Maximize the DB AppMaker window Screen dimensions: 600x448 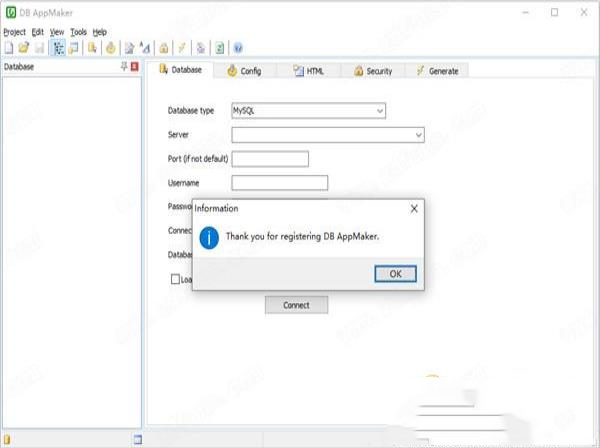click(554, 13)
